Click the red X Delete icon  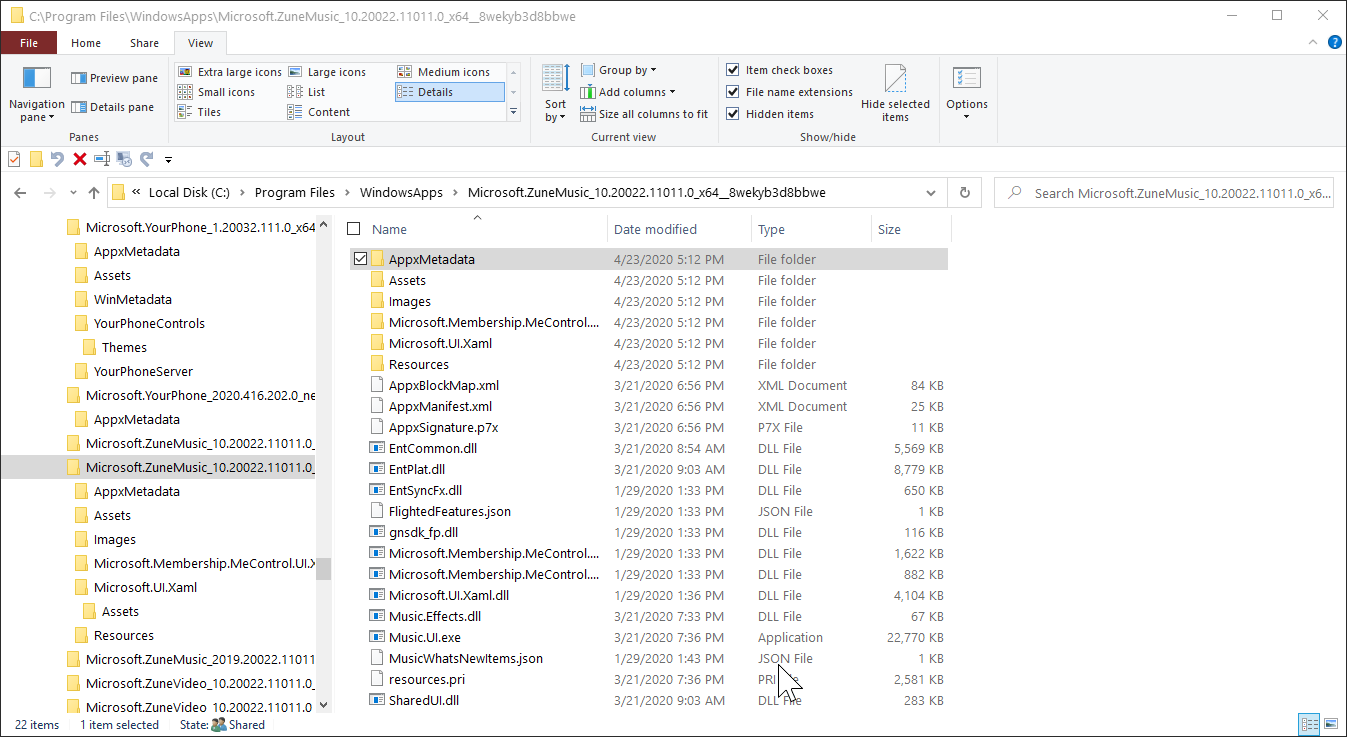[80, 159]
